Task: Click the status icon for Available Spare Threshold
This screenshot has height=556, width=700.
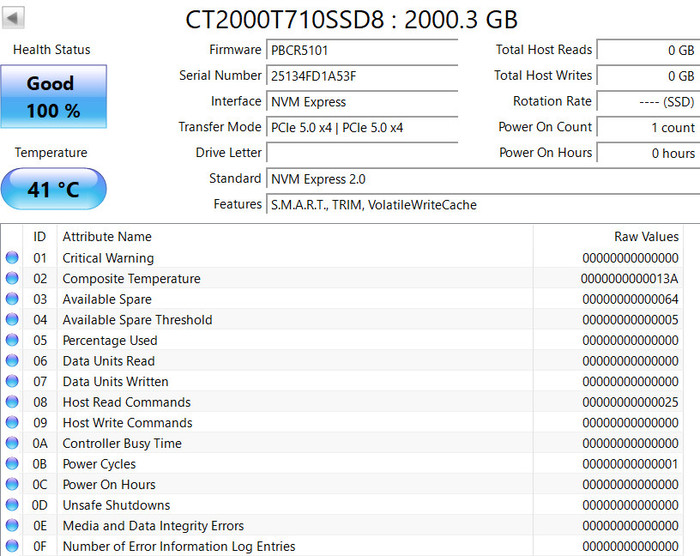Action: 12,319
